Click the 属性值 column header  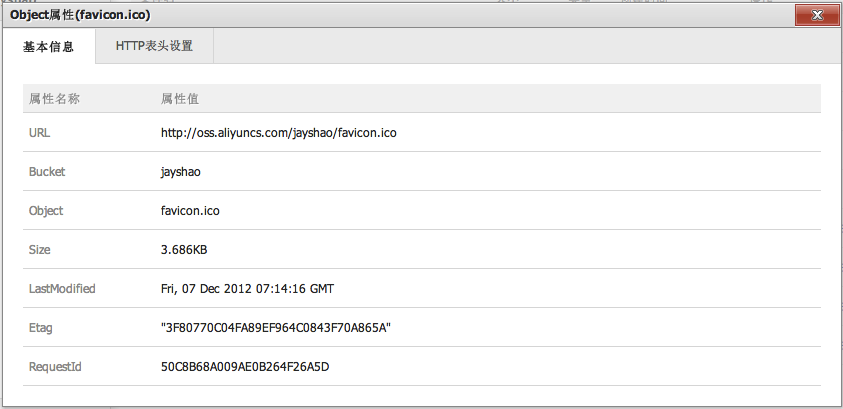click(179, 98)
